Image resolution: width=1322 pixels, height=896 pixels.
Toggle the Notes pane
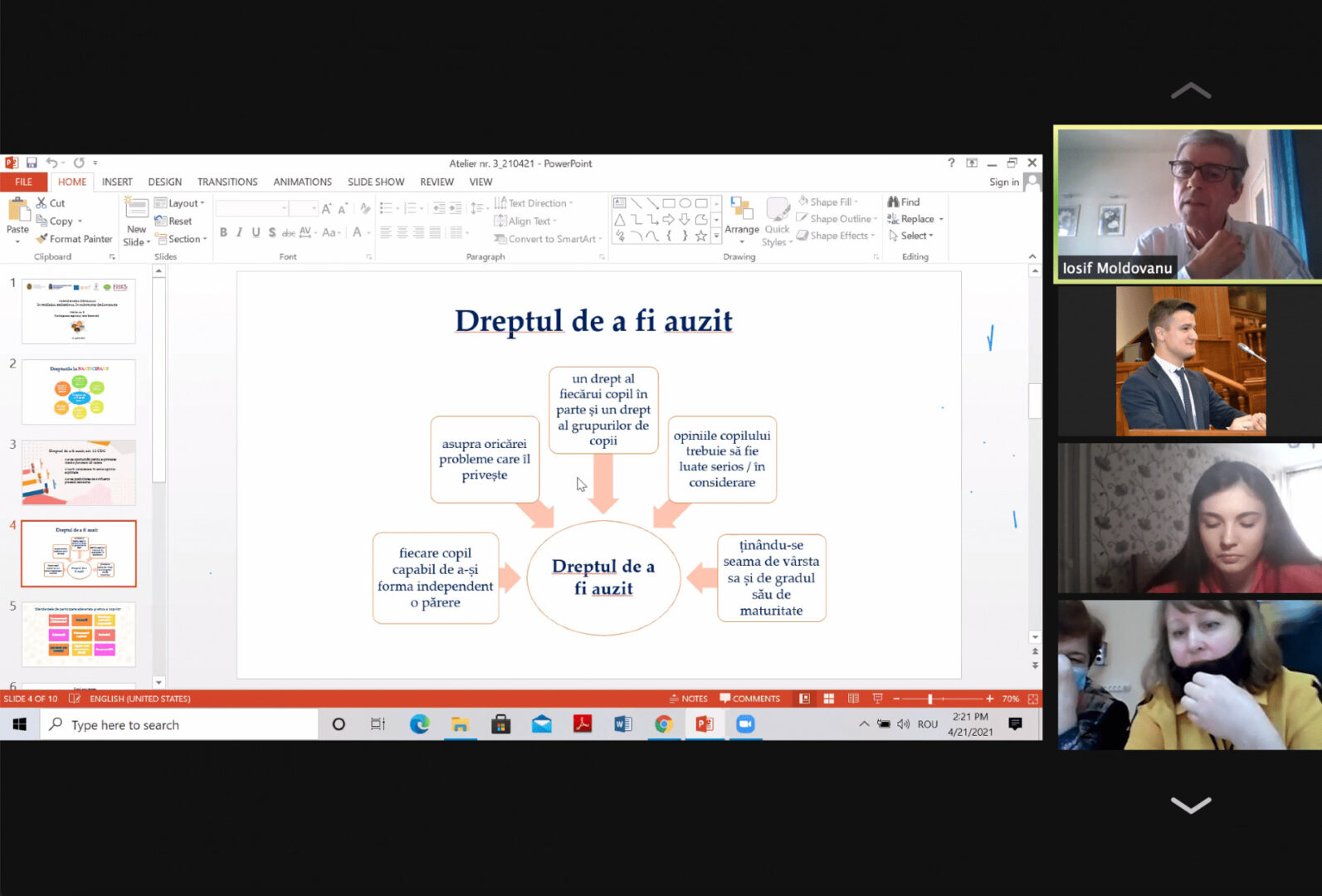tap(688, 699)
